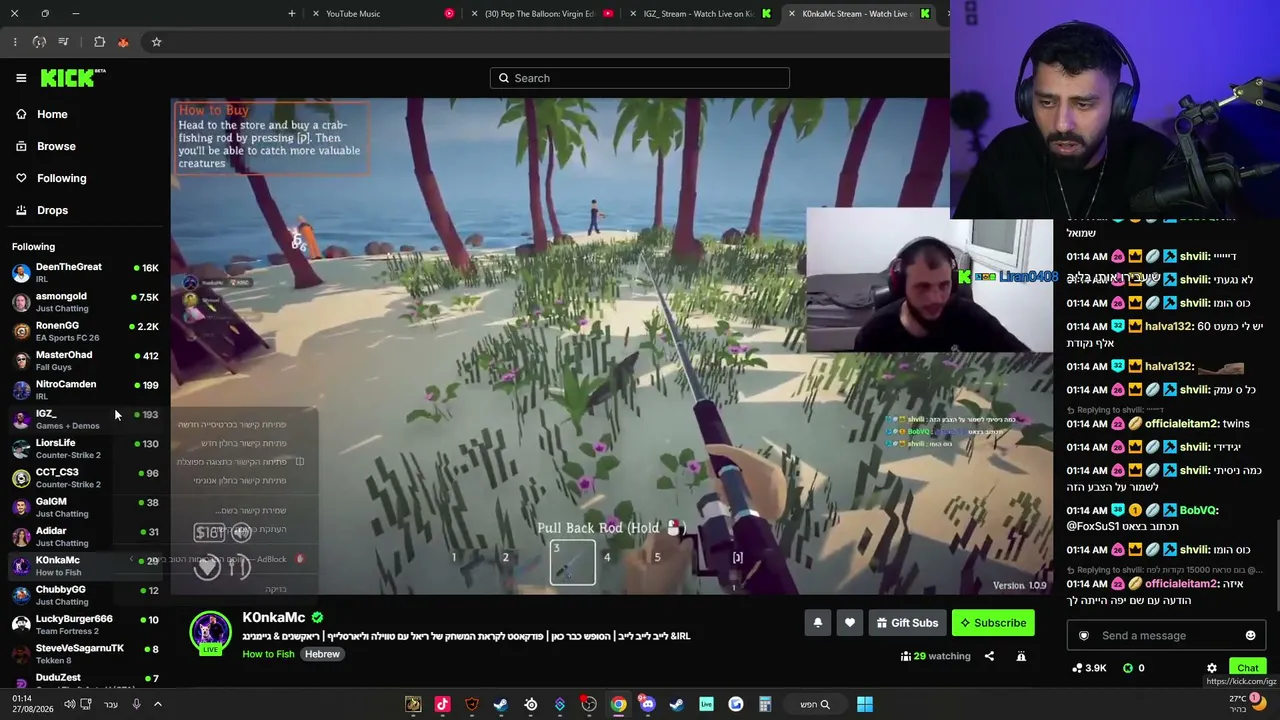Select LiorsLife in the Following list
Viewport: 1280px width, 720px height.
click(x=85, y=448)
